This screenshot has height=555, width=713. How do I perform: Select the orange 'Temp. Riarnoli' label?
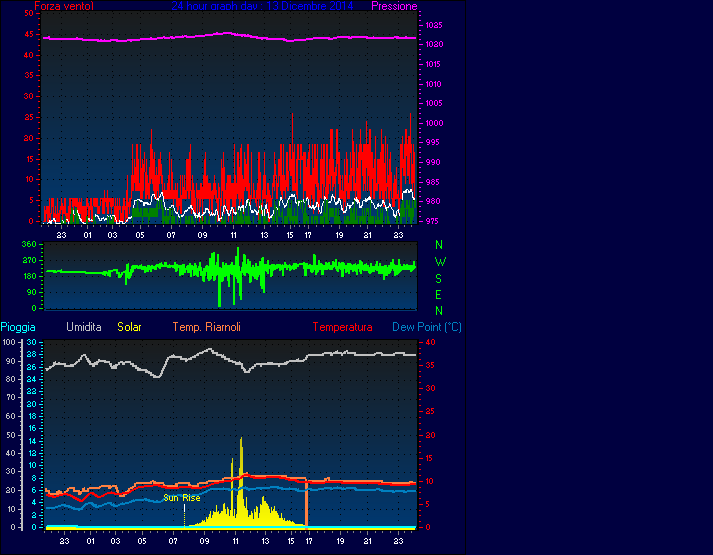[206, 327]
